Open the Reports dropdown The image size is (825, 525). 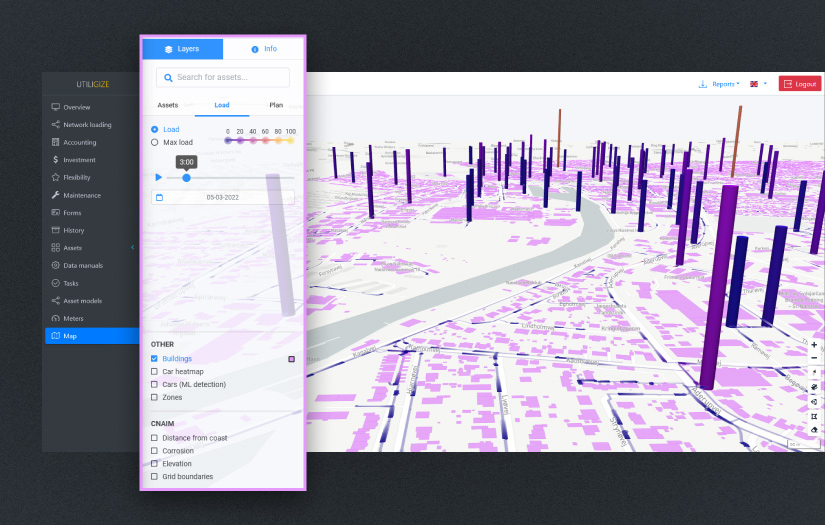coord(726,84)
